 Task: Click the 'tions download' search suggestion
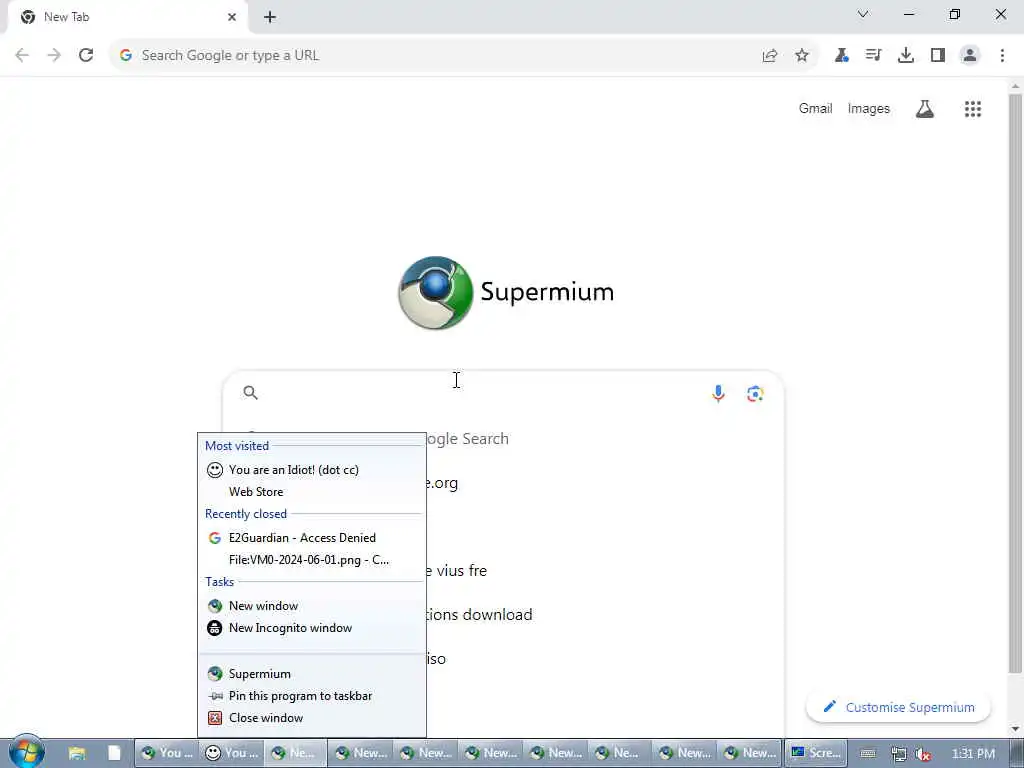(x=479, y=615)
